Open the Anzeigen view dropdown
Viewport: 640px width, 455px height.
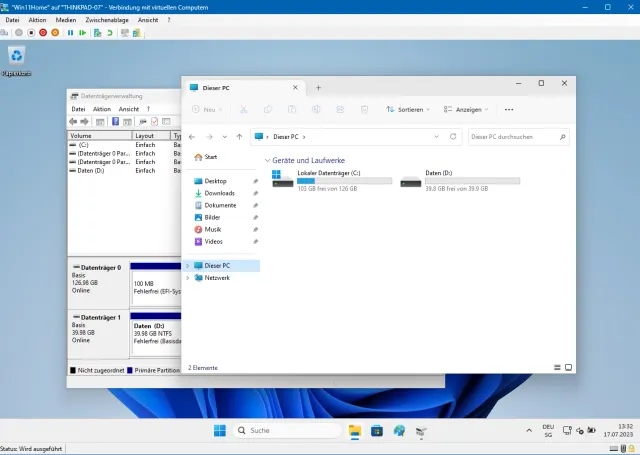point(468,109)
